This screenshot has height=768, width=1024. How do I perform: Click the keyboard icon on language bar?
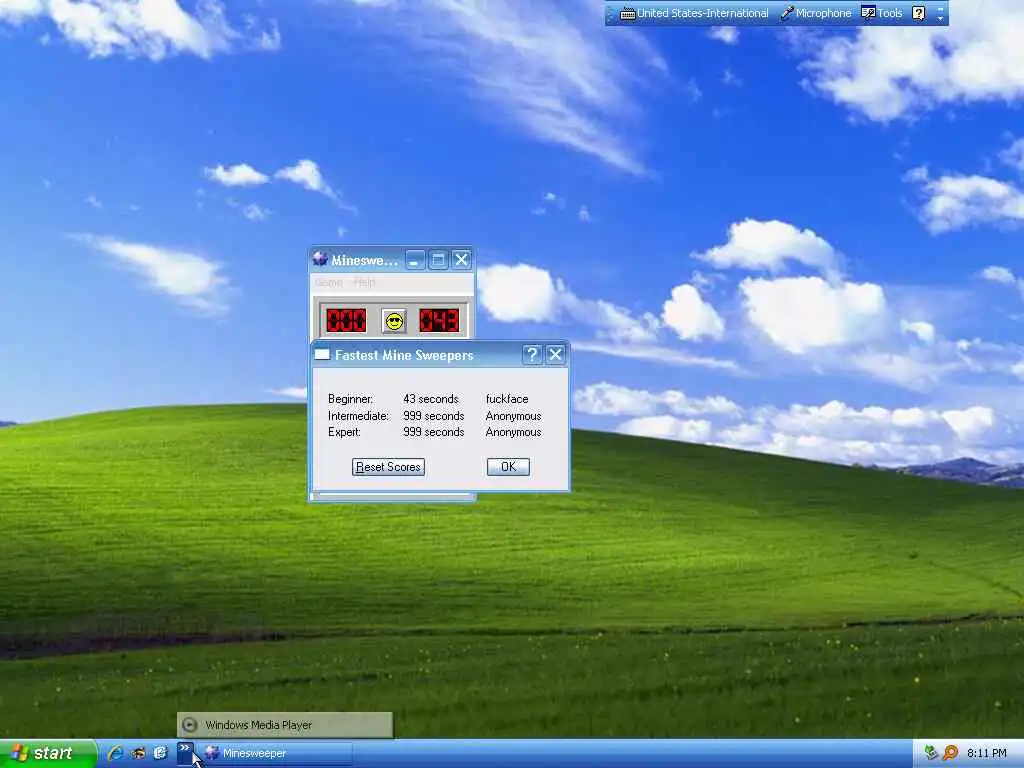(x=627, y=14)
